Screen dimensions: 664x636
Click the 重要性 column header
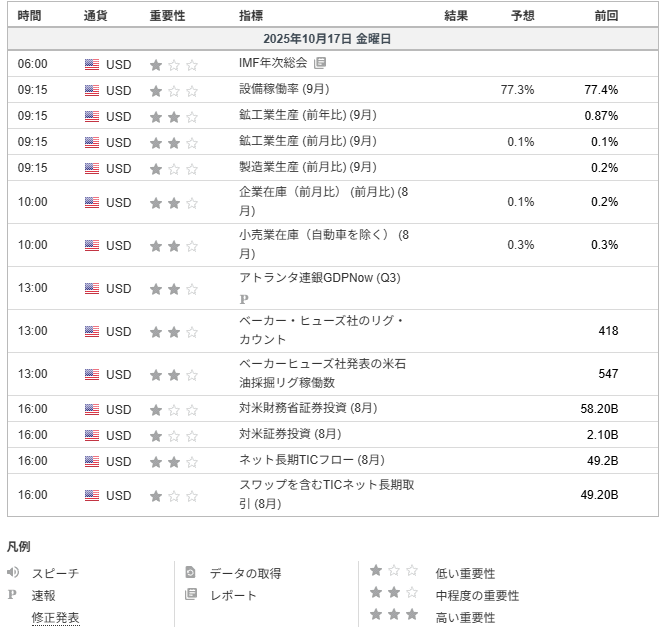coord(167,16)
